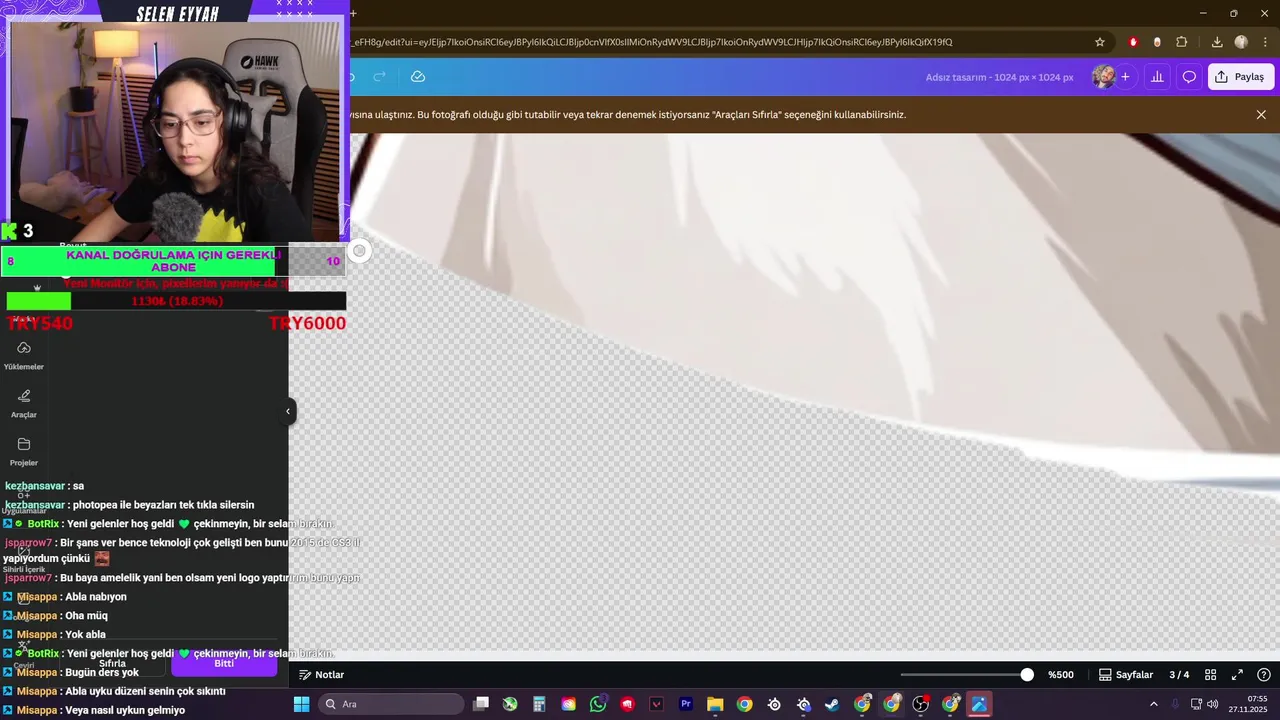
Task: Open the %500 zoom level menu
Action: (1060, 675)
